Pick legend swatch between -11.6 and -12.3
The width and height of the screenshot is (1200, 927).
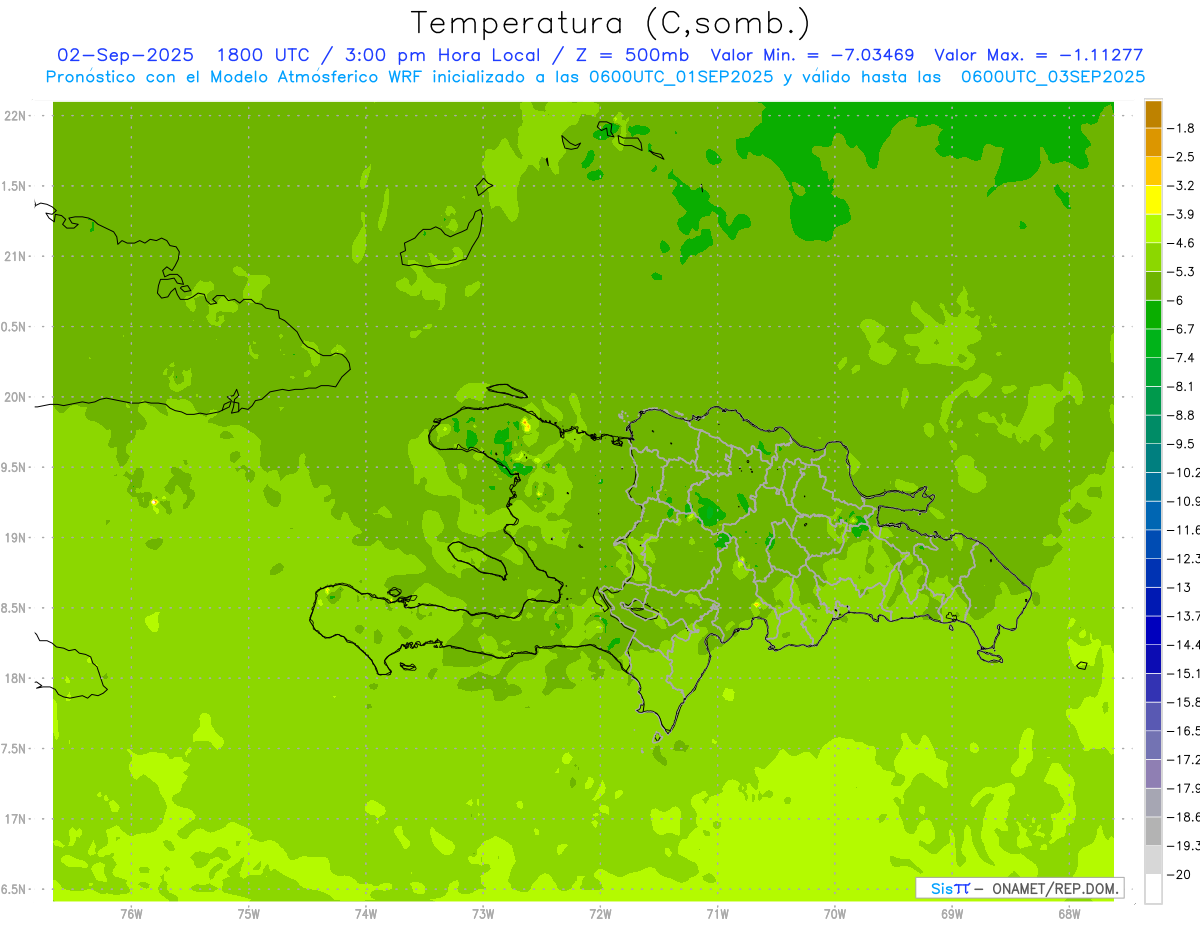click(x=1153, y=543)
